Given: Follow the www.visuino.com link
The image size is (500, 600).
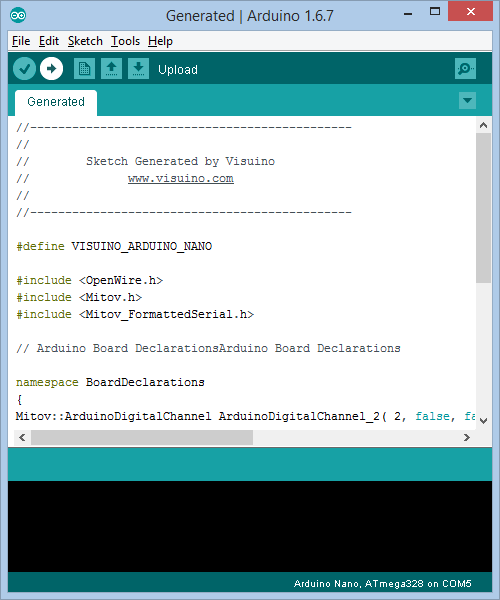Looking at the screenshot, I should coord(181,179).
